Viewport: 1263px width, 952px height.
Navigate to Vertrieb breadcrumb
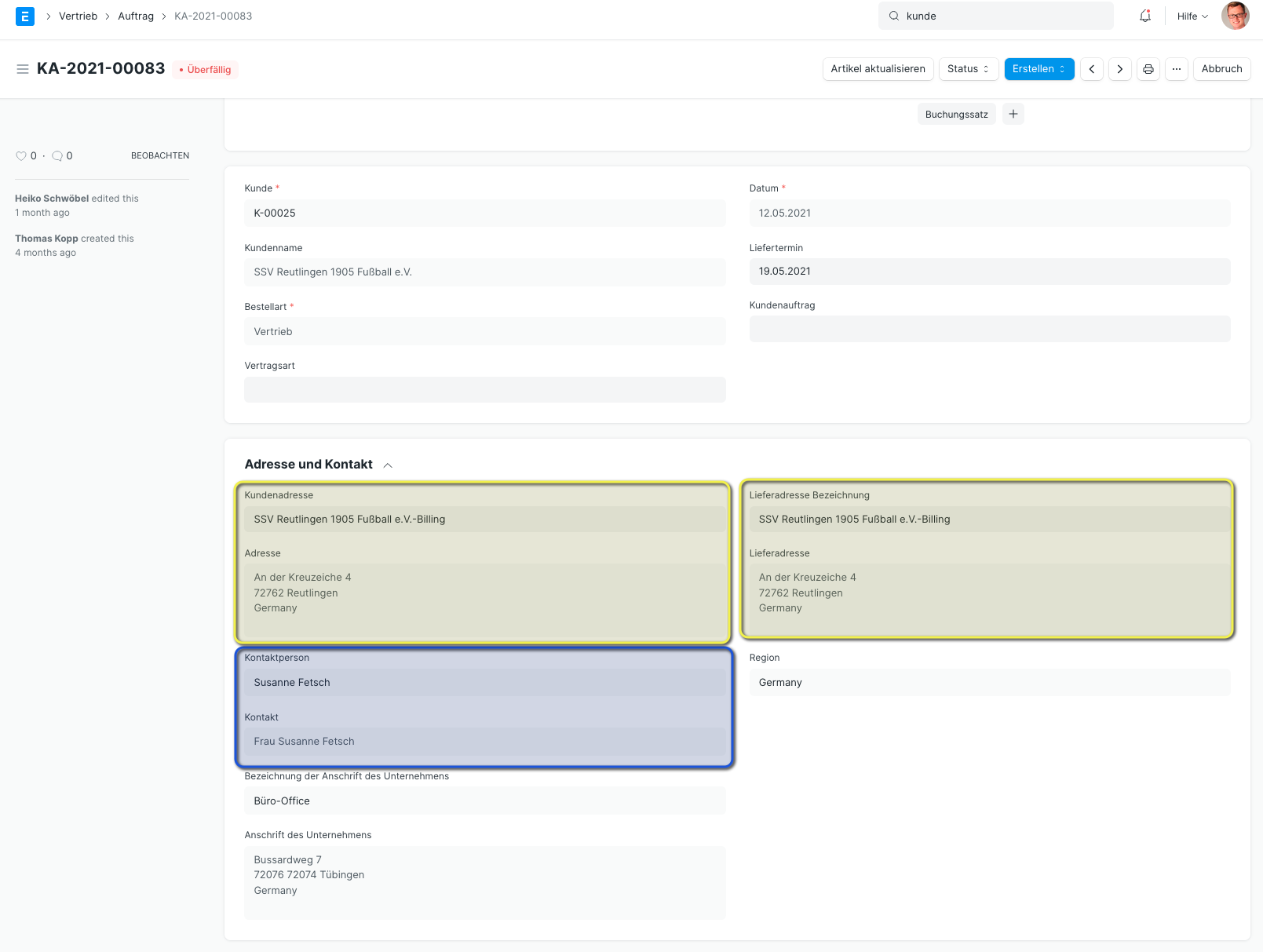point(78,16)
